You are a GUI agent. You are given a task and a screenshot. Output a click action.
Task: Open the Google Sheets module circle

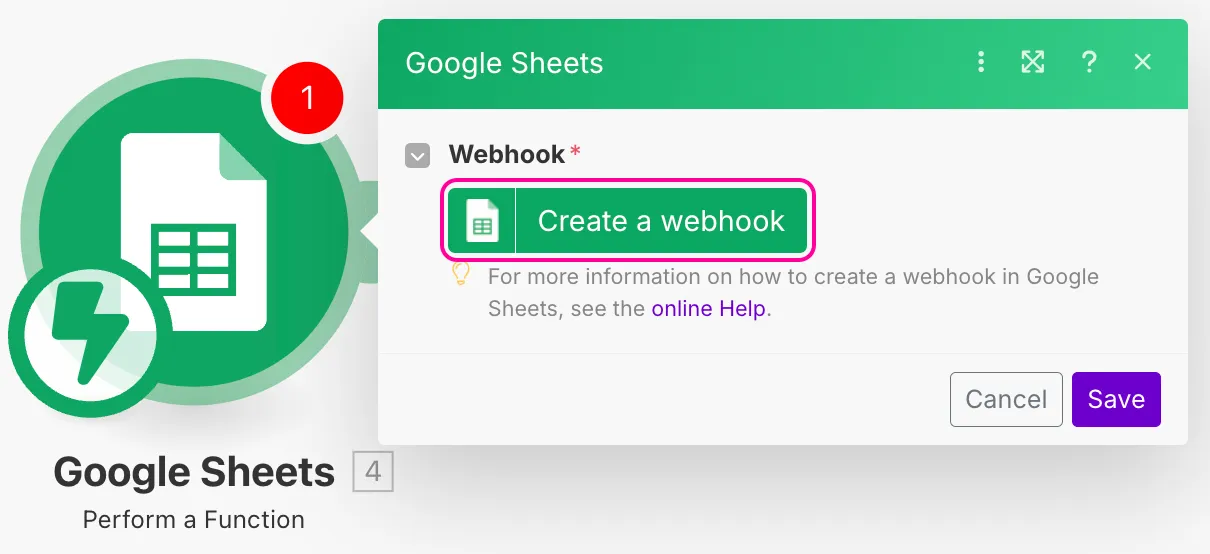[196, 232]
